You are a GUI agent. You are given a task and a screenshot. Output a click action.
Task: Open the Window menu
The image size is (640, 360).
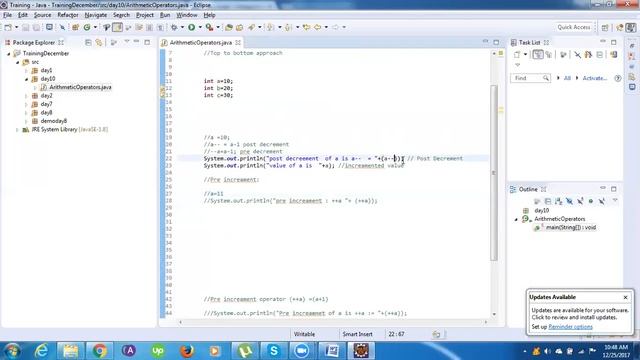[x=187, y=15]
